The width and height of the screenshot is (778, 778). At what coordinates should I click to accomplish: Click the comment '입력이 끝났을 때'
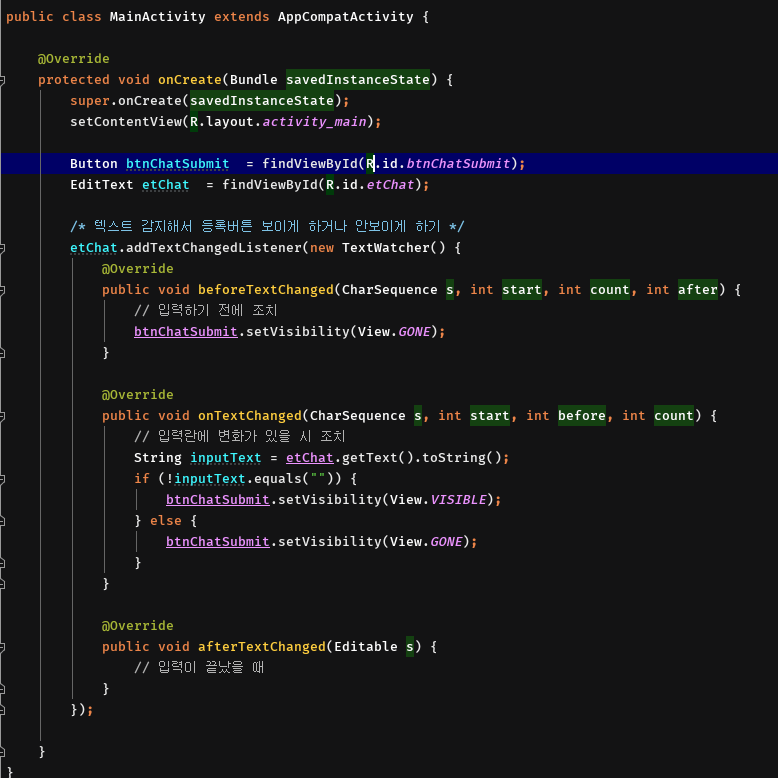(x=198, y=668)
